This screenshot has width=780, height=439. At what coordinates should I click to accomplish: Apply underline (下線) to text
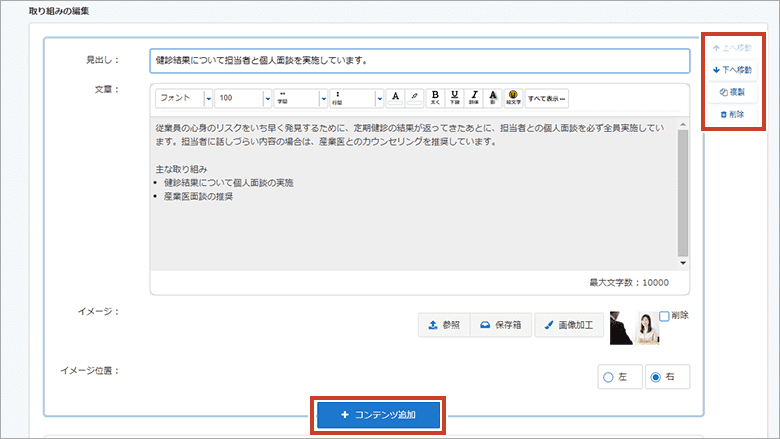tap(455, 98)
